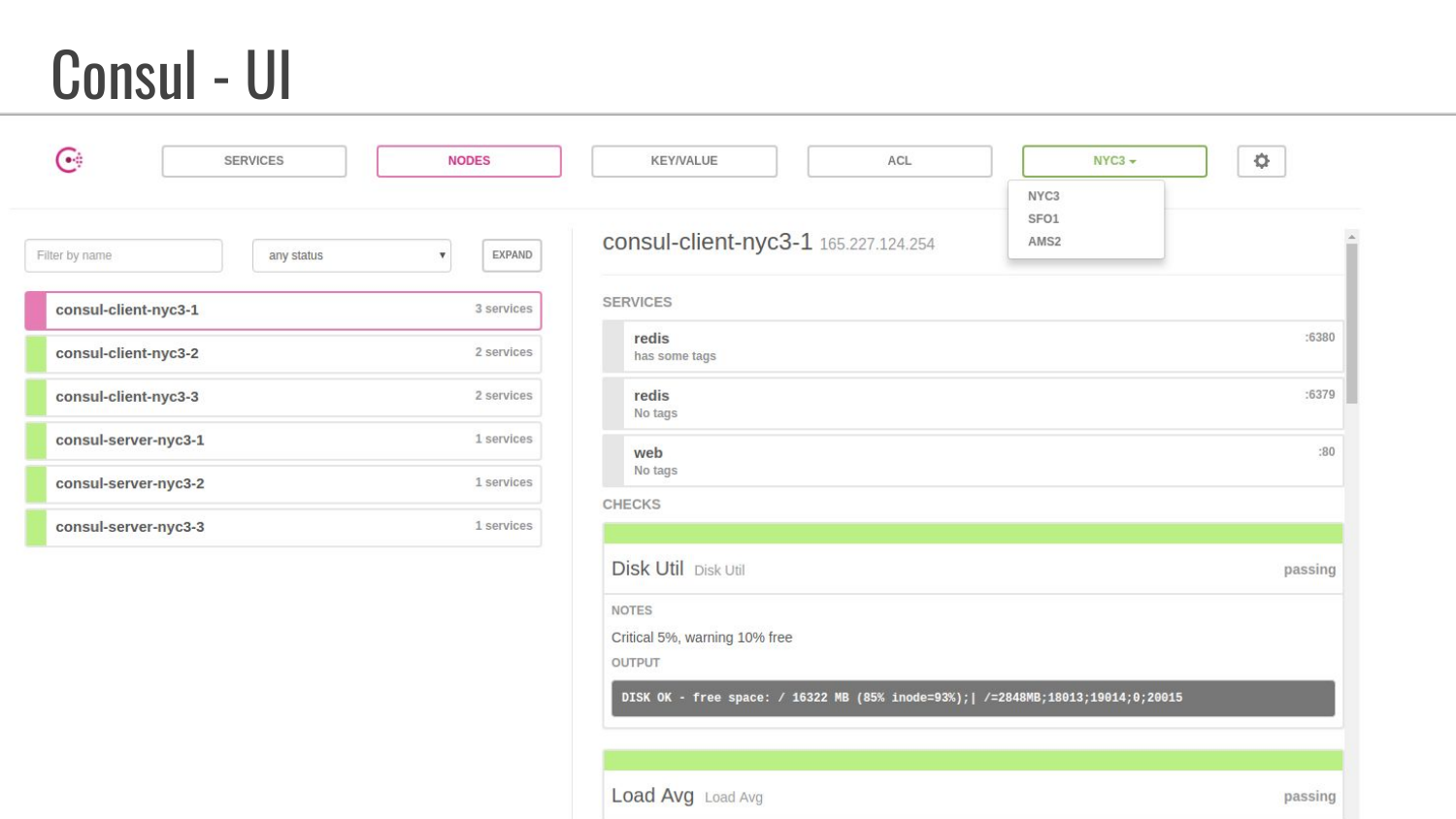
Task: Click the Disk Util check header
Action: click(973, 569)
